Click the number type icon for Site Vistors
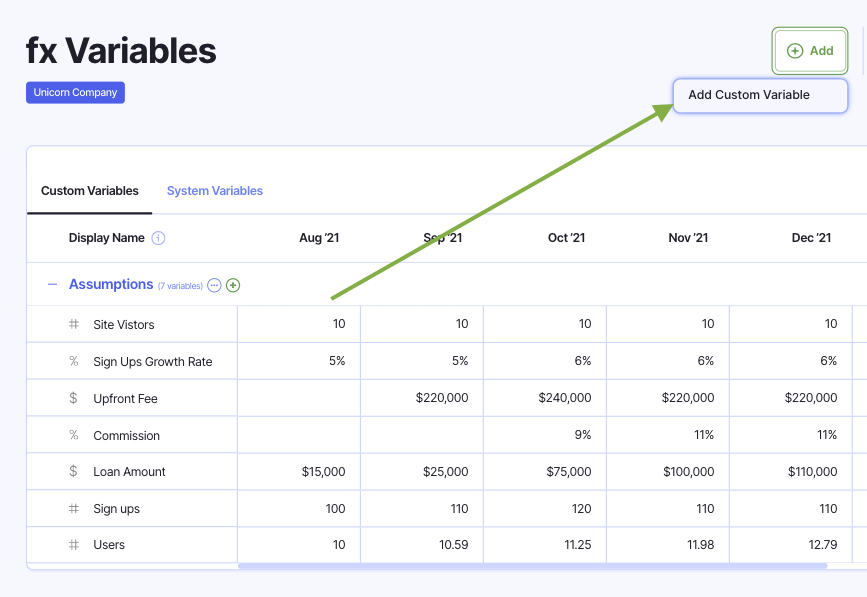Image resolution: width=867 pixels, height=597 pixels. [x=74, y=325]
